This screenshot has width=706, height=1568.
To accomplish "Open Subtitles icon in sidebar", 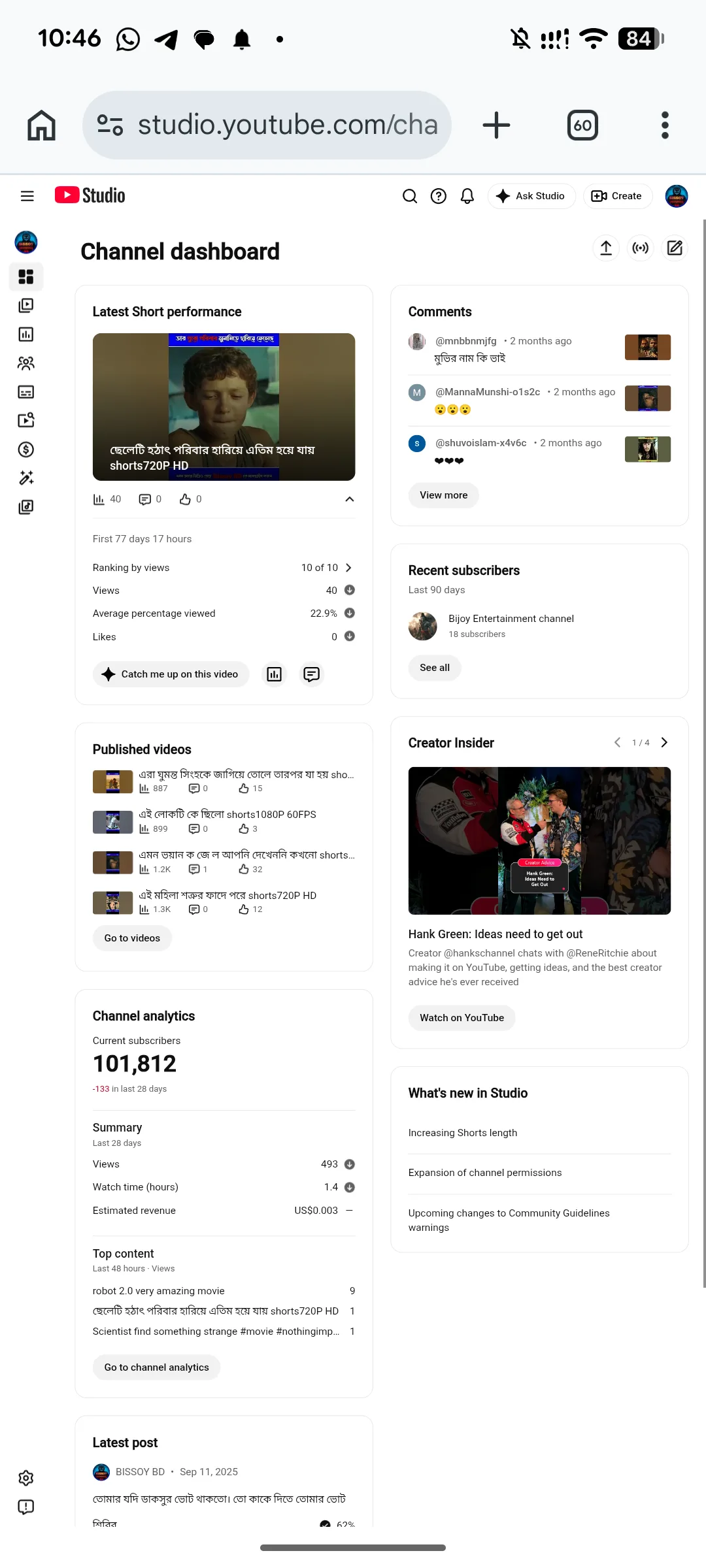I will (x=26, y=392).
